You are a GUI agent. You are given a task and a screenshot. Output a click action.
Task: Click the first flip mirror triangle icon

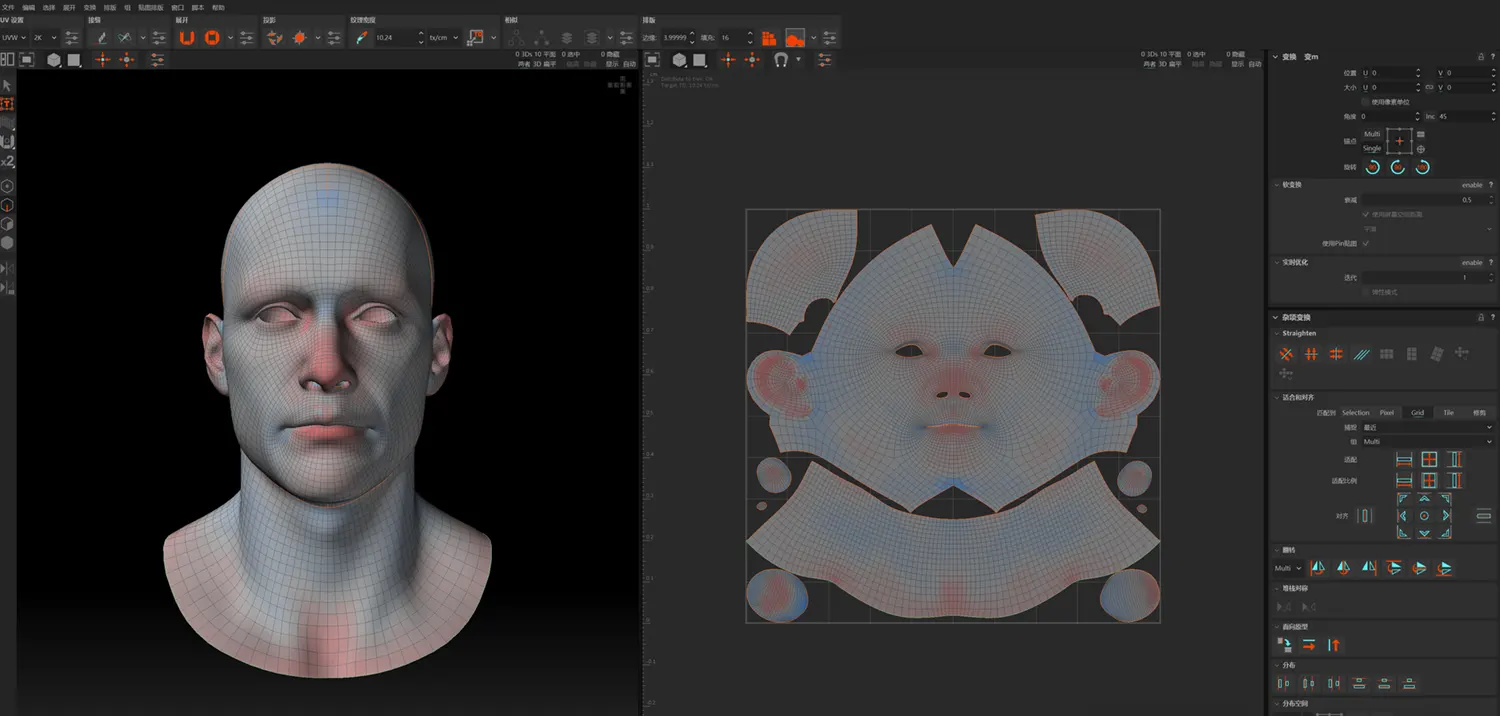(x=1318, y=568)
